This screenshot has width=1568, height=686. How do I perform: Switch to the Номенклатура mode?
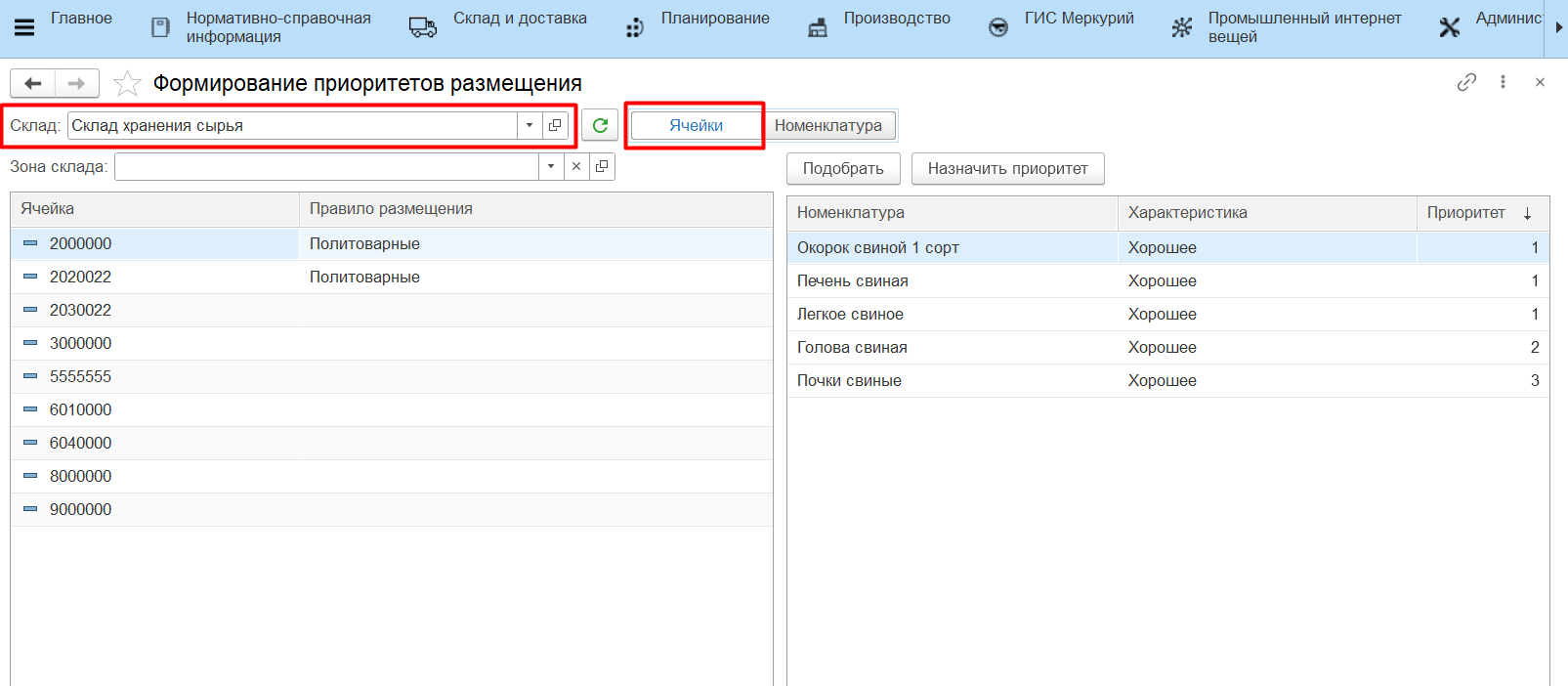[827, 125]
